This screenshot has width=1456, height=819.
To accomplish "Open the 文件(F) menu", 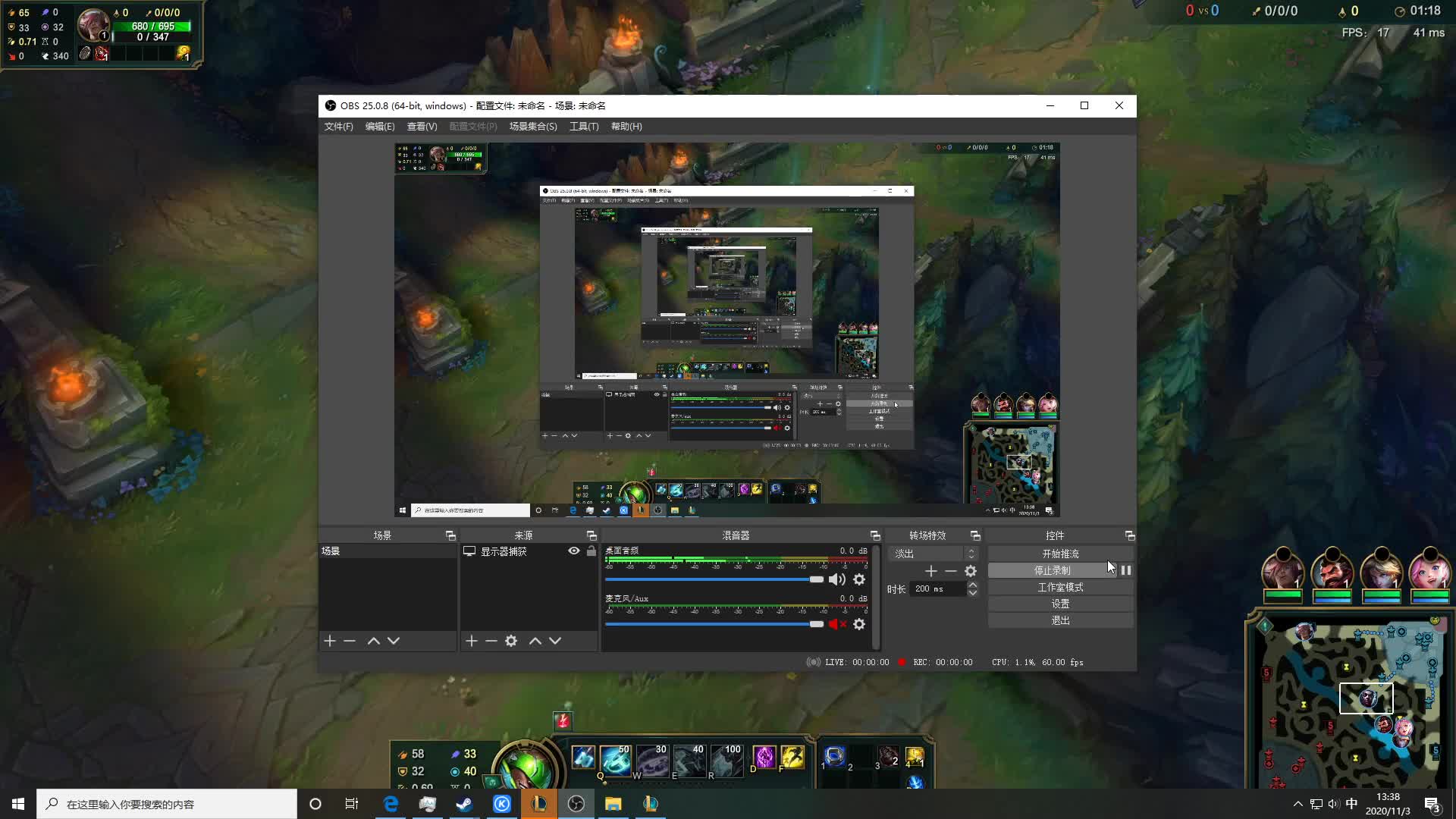I will pos(339,127).
